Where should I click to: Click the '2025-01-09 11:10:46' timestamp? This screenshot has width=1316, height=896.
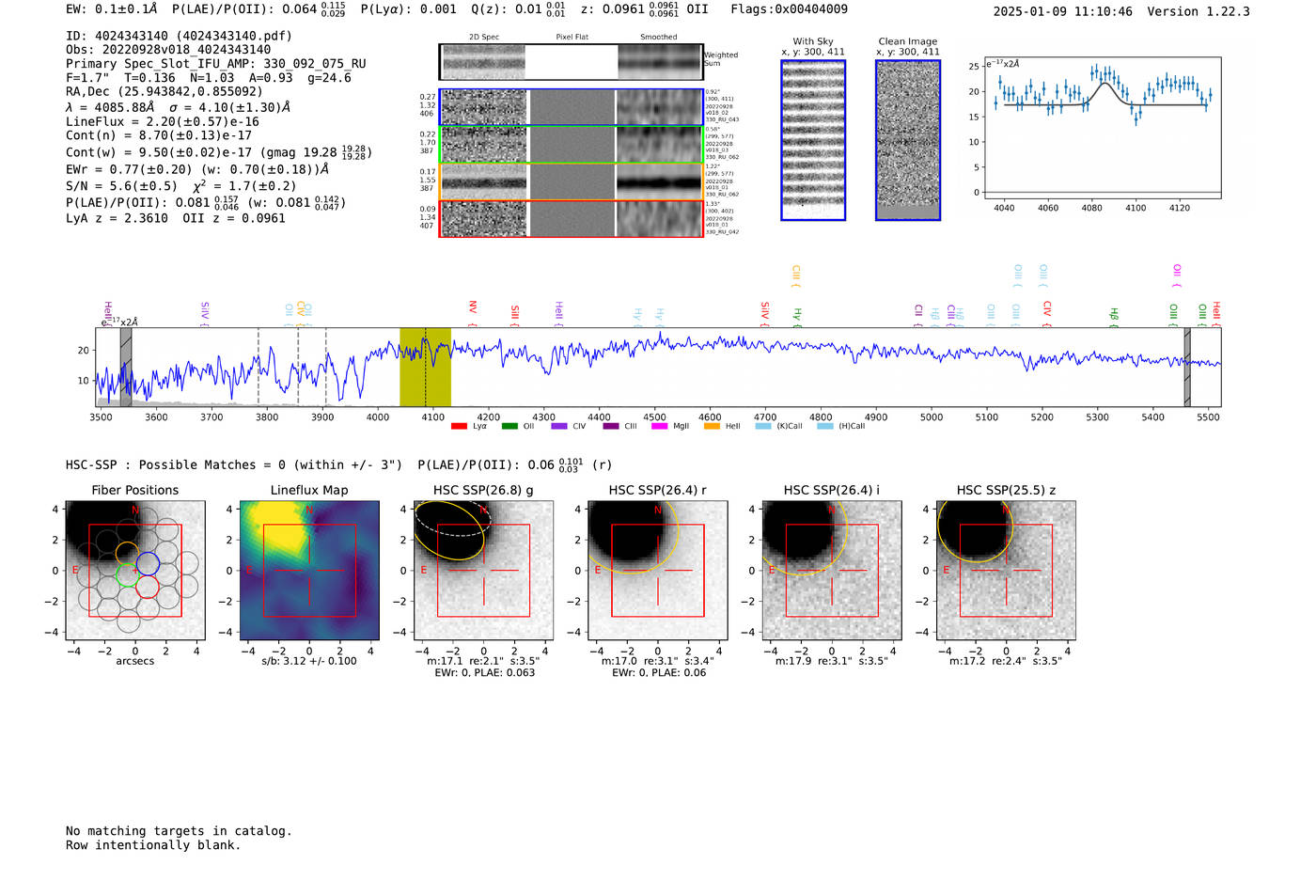pyautogui.click(x=1063, y=12)
